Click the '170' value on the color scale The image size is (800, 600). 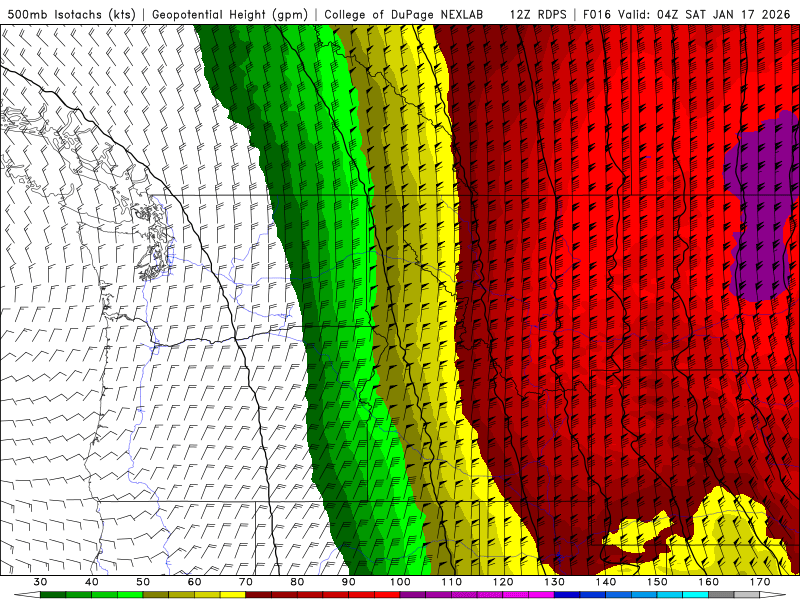coord(760,582)
